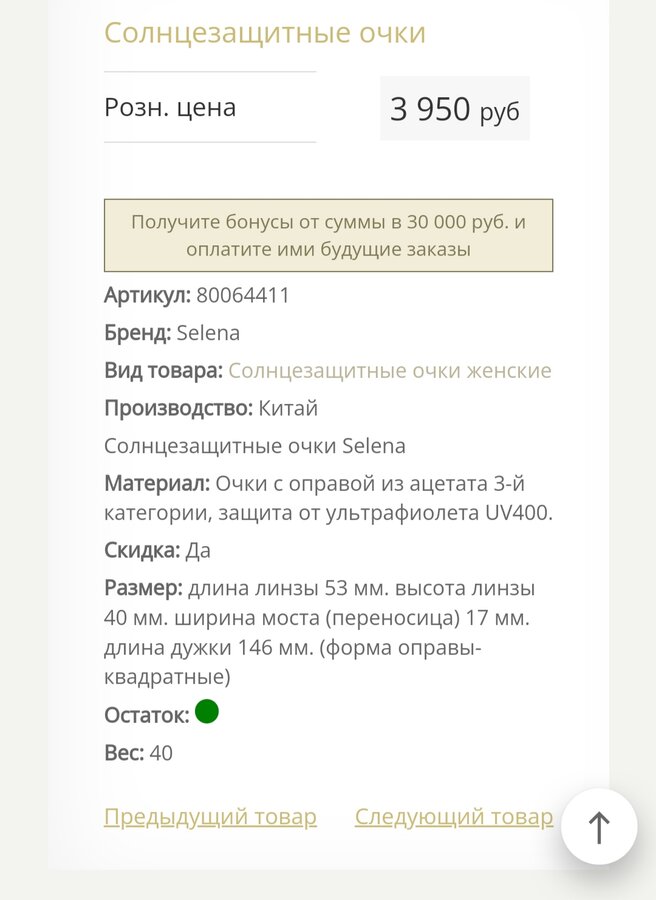Open the Предыдущий товар link

(210, 817)
